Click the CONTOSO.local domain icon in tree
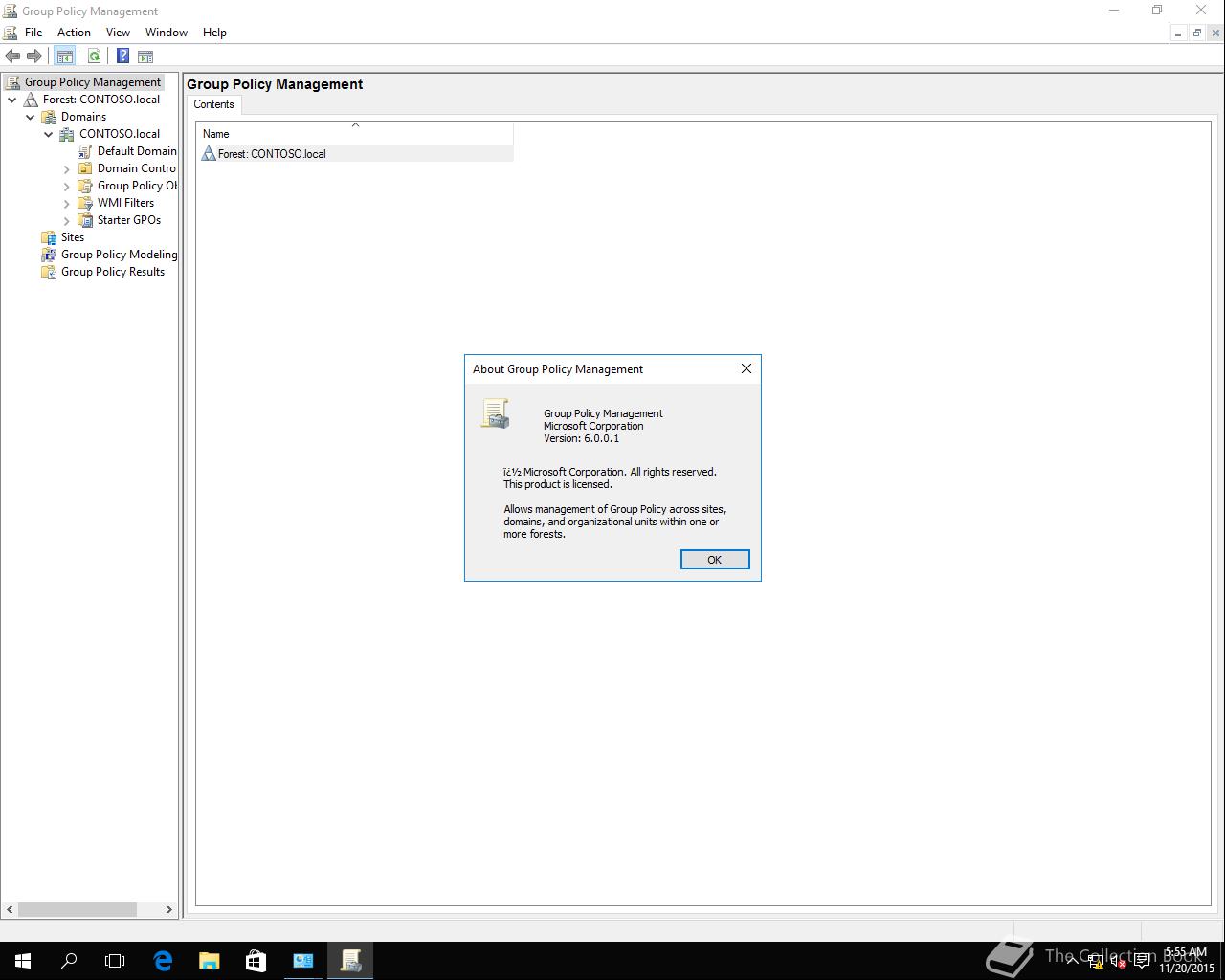 point(67,134)
